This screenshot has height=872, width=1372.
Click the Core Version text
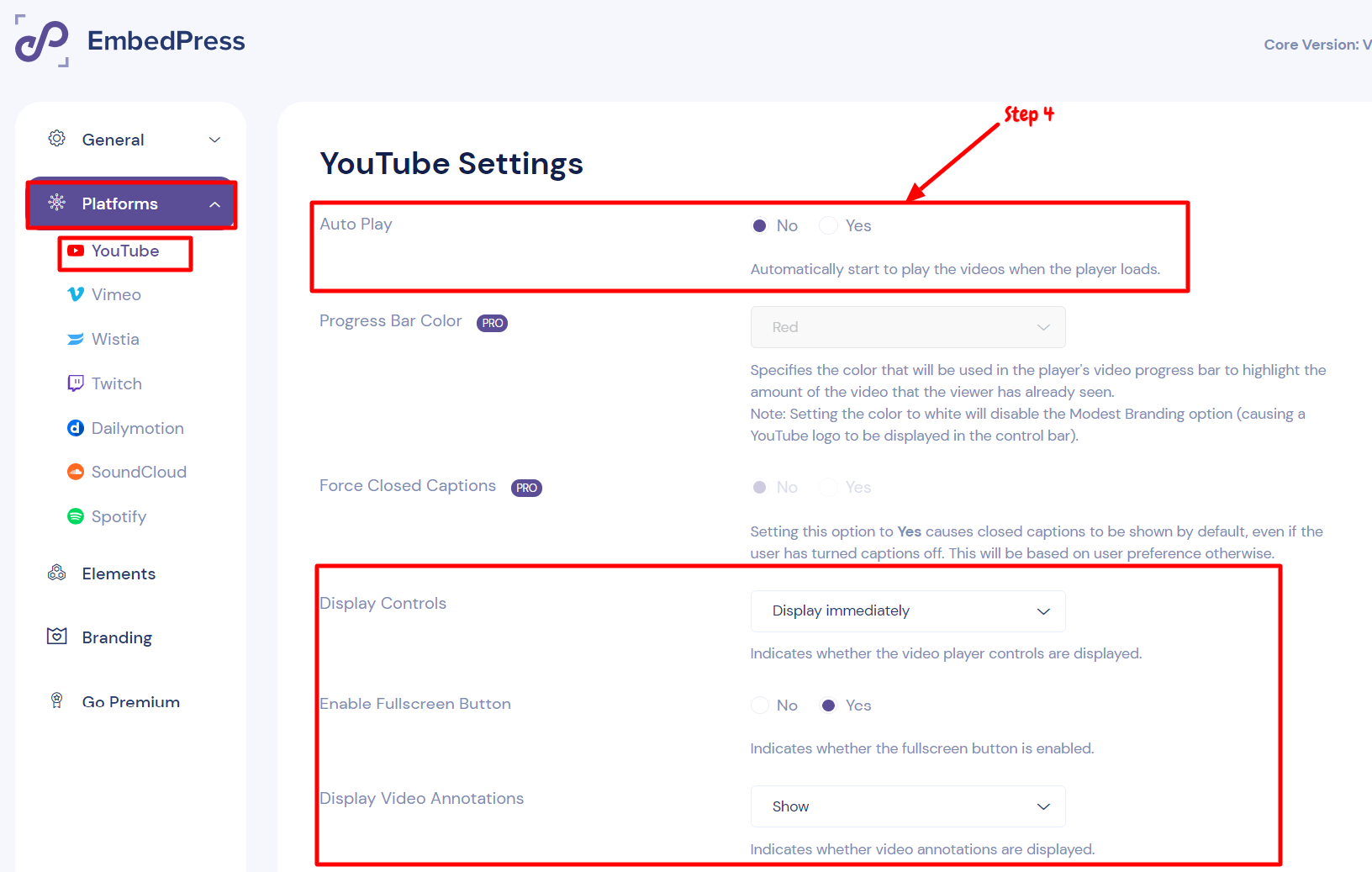click(x=1317, y=45)
